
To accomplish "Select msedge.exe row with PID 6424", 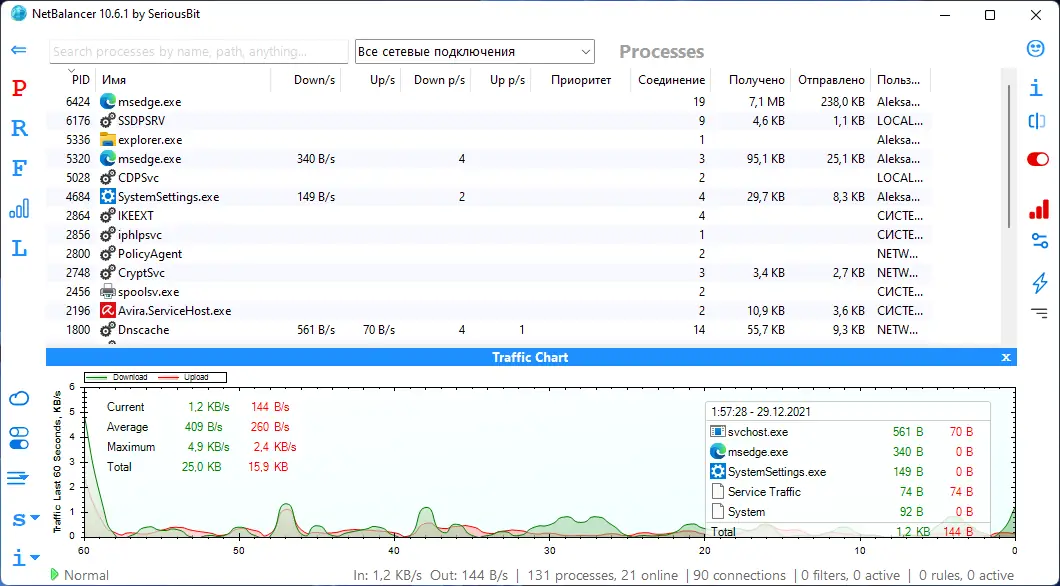I will click(x=489, y=102).
